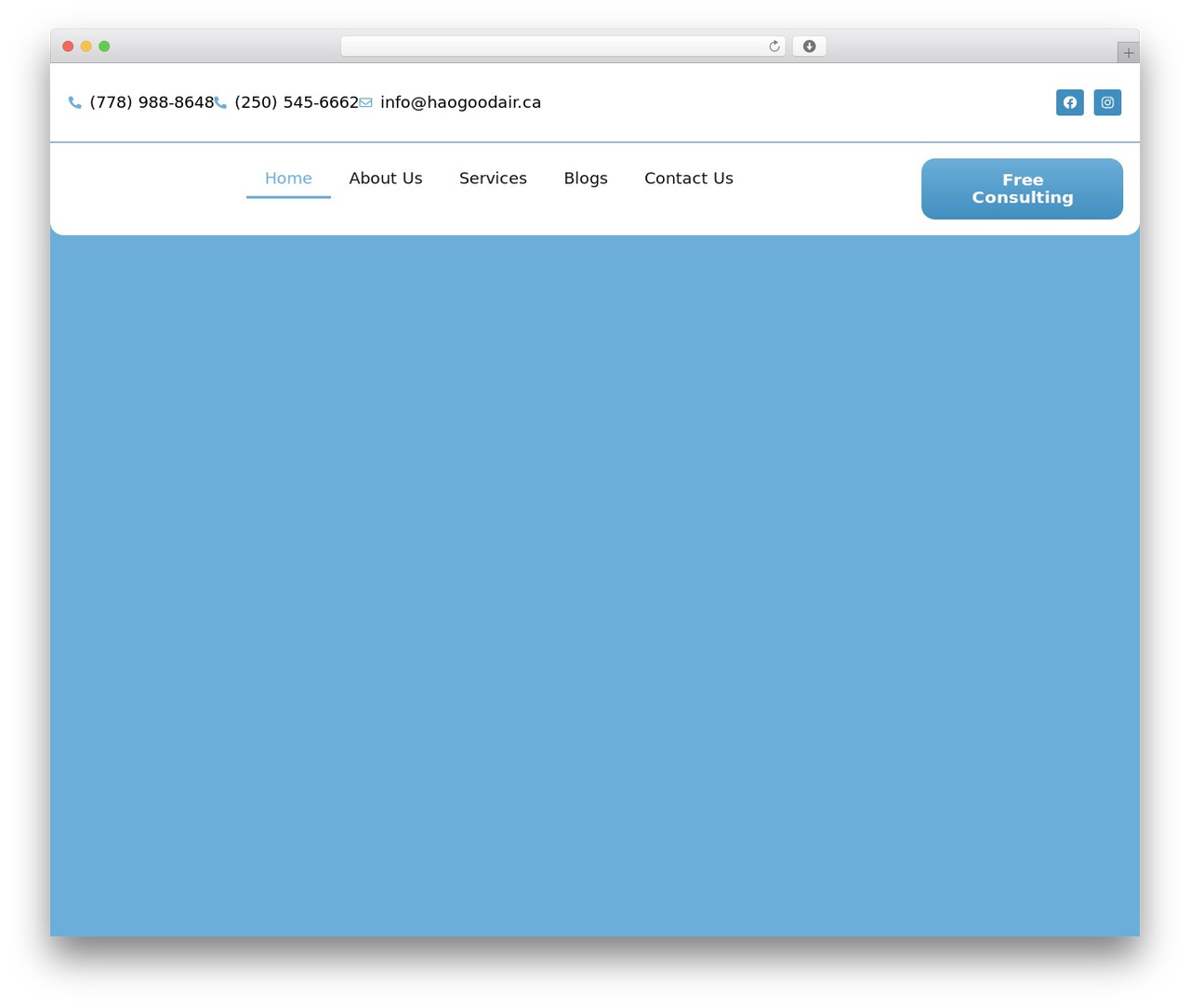Image resolution: width=1190 pixels, height=1008 pixels.
Task: Maximize the window with green button
Action: tap(104, 46)
